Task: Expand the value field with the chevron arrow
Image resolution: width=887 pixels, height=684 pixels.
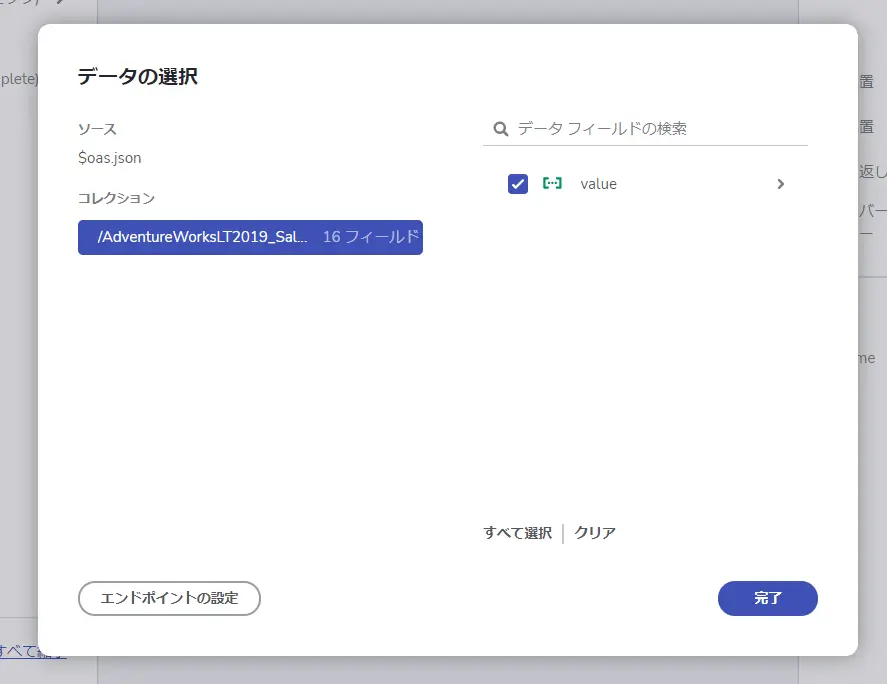Action: (781, 184)
